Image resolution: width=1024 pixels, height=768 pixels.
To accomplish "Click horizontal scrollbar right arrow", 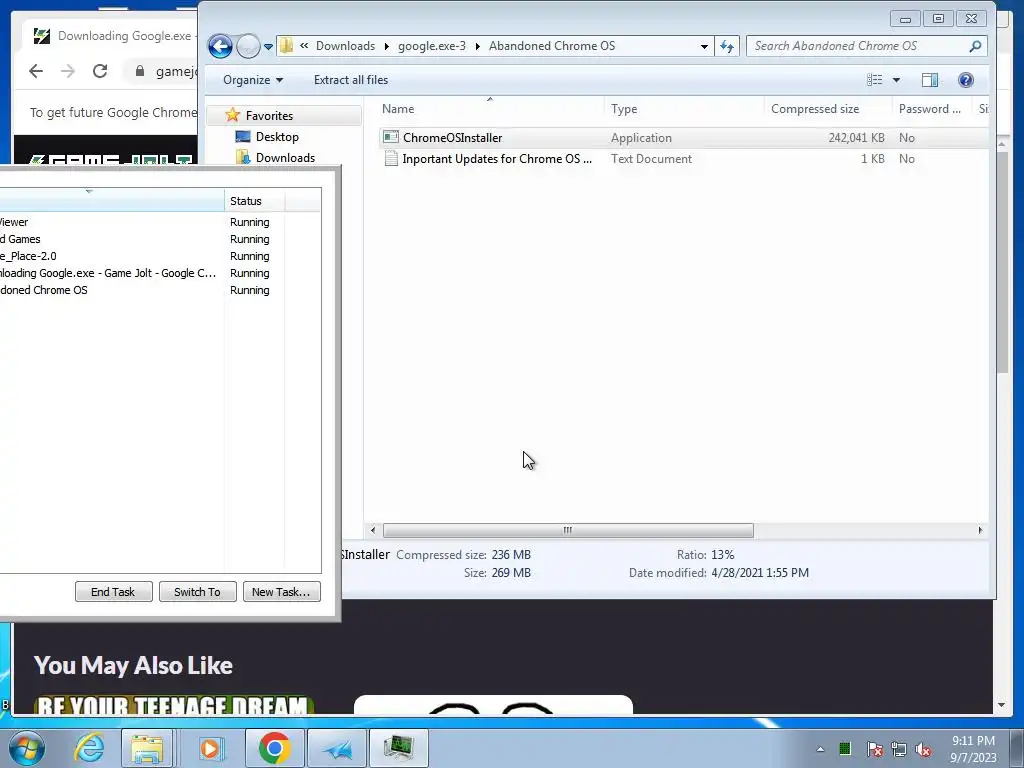I will [x=980, y=530].
